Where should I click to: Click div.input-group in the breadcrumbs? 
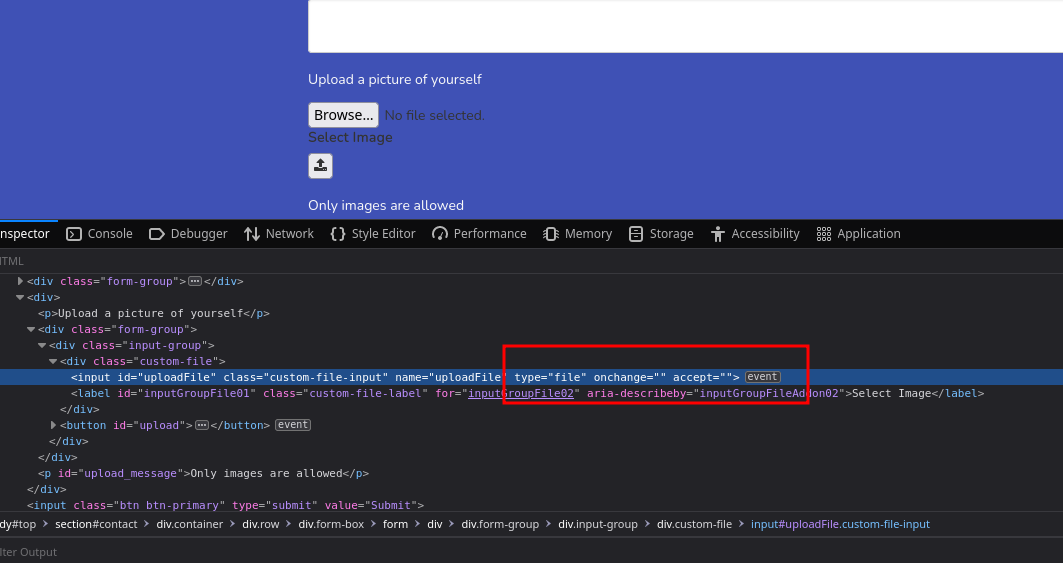pos(598,524)
